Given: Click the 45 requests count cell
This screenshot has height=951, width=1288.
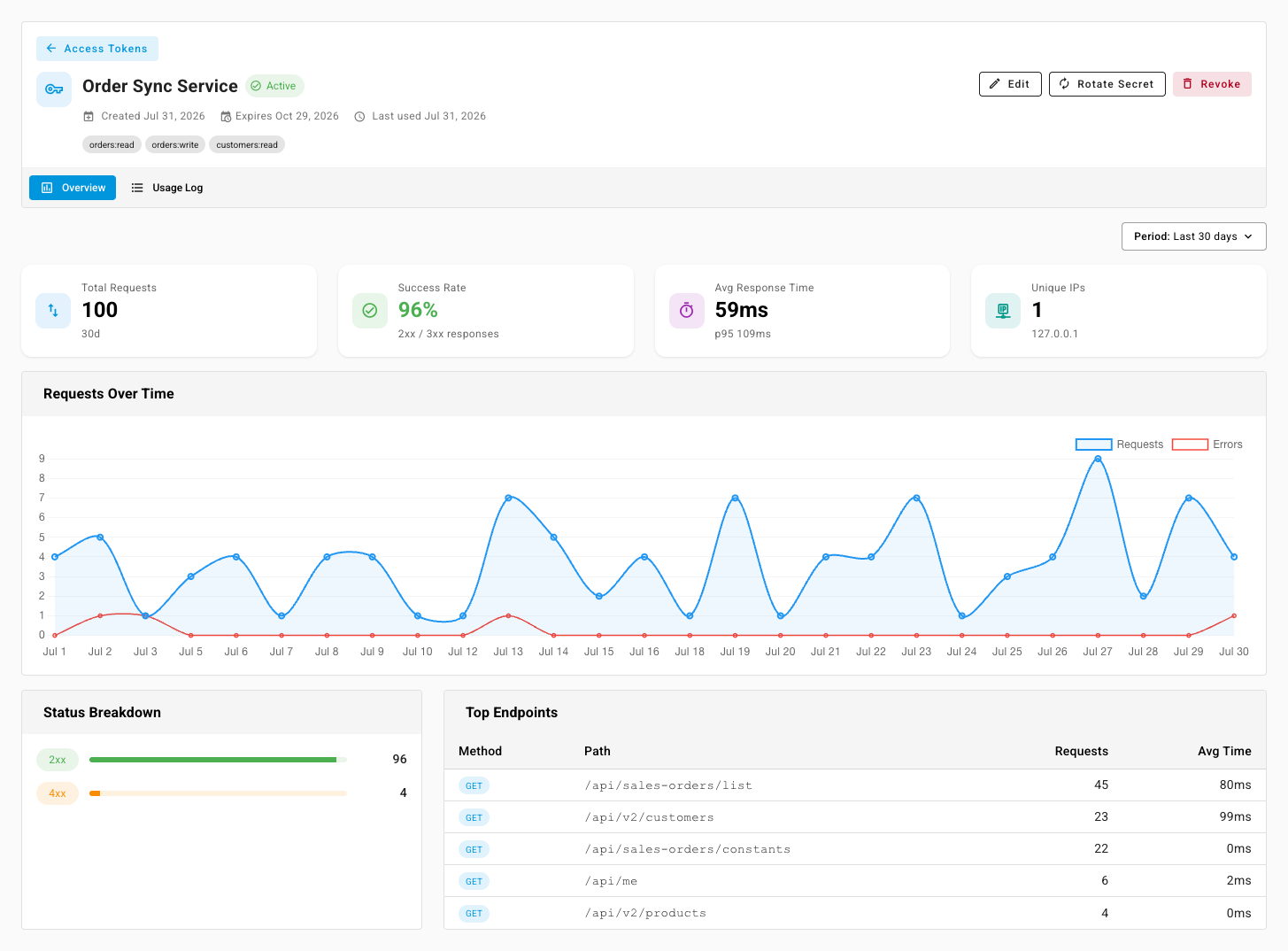Looking at the screenshot, I should [x=1101, y=785].
